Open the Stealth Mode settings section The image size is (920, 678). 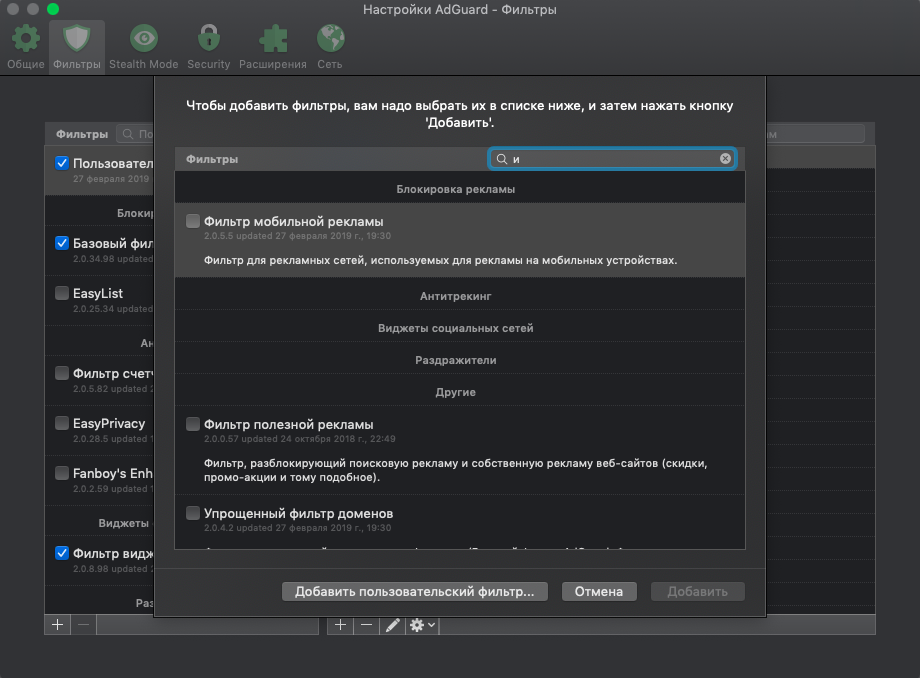click(143, 45)
